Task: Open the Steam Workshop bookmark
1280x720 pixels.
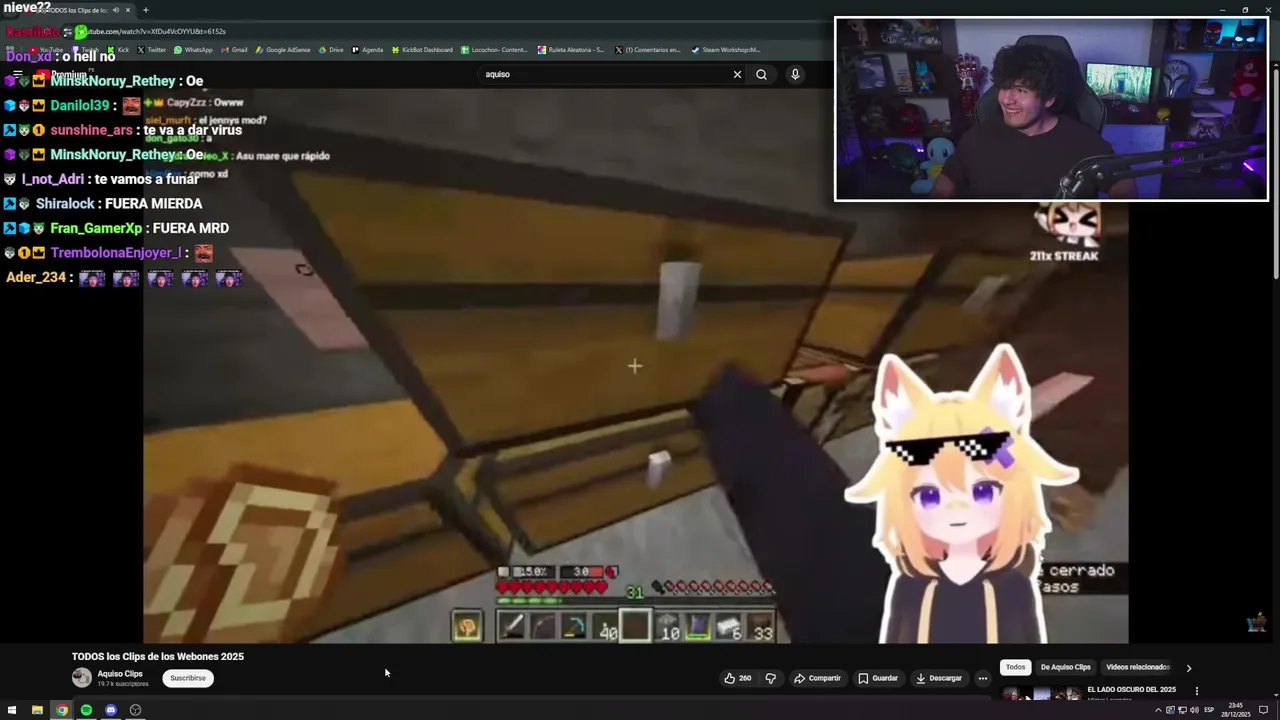Action: (x=726, y=50)
